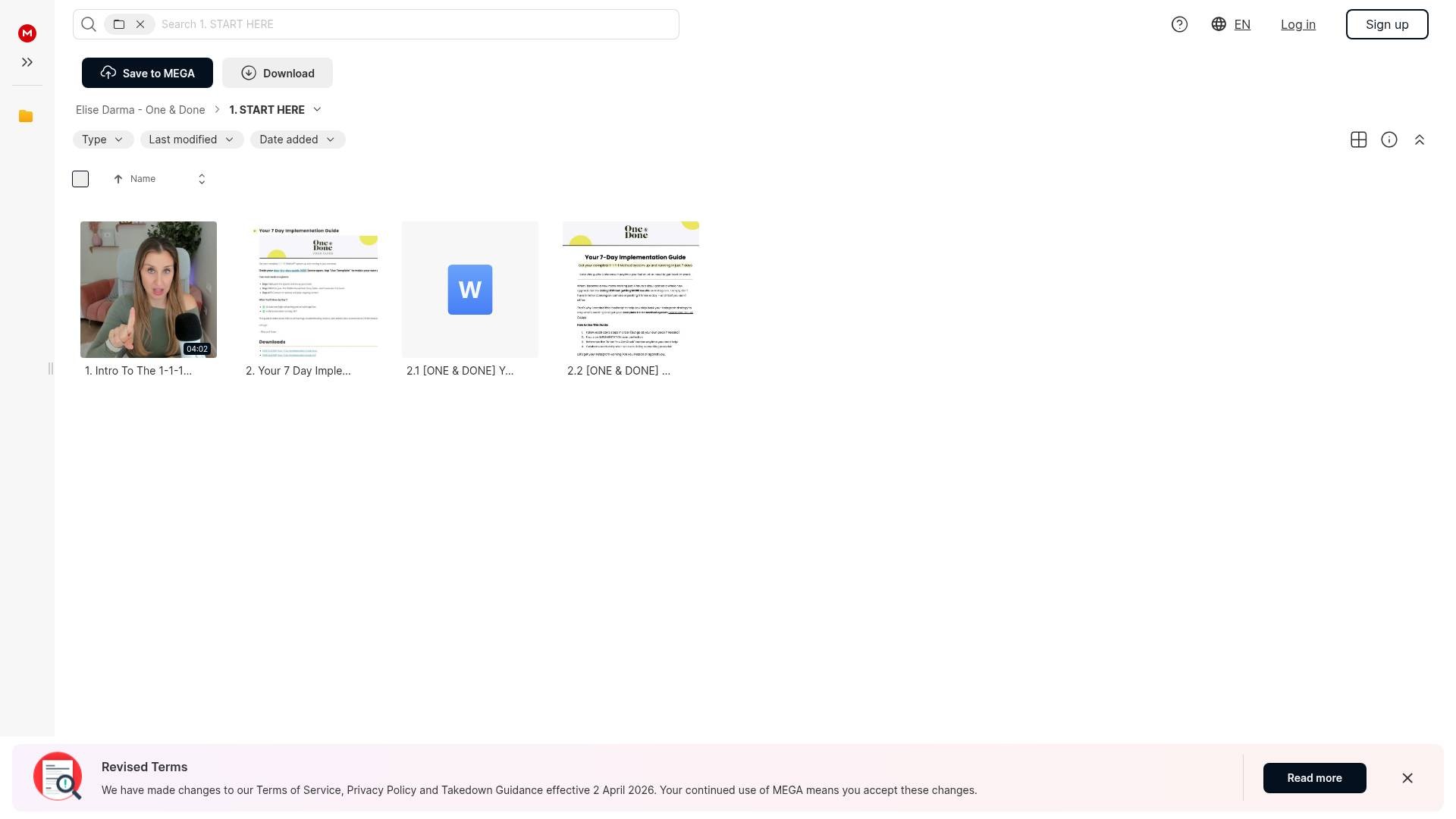The image size is (1456, 819).
Task: Click the Search 1. START HERE field
Action: pos(416,24)
